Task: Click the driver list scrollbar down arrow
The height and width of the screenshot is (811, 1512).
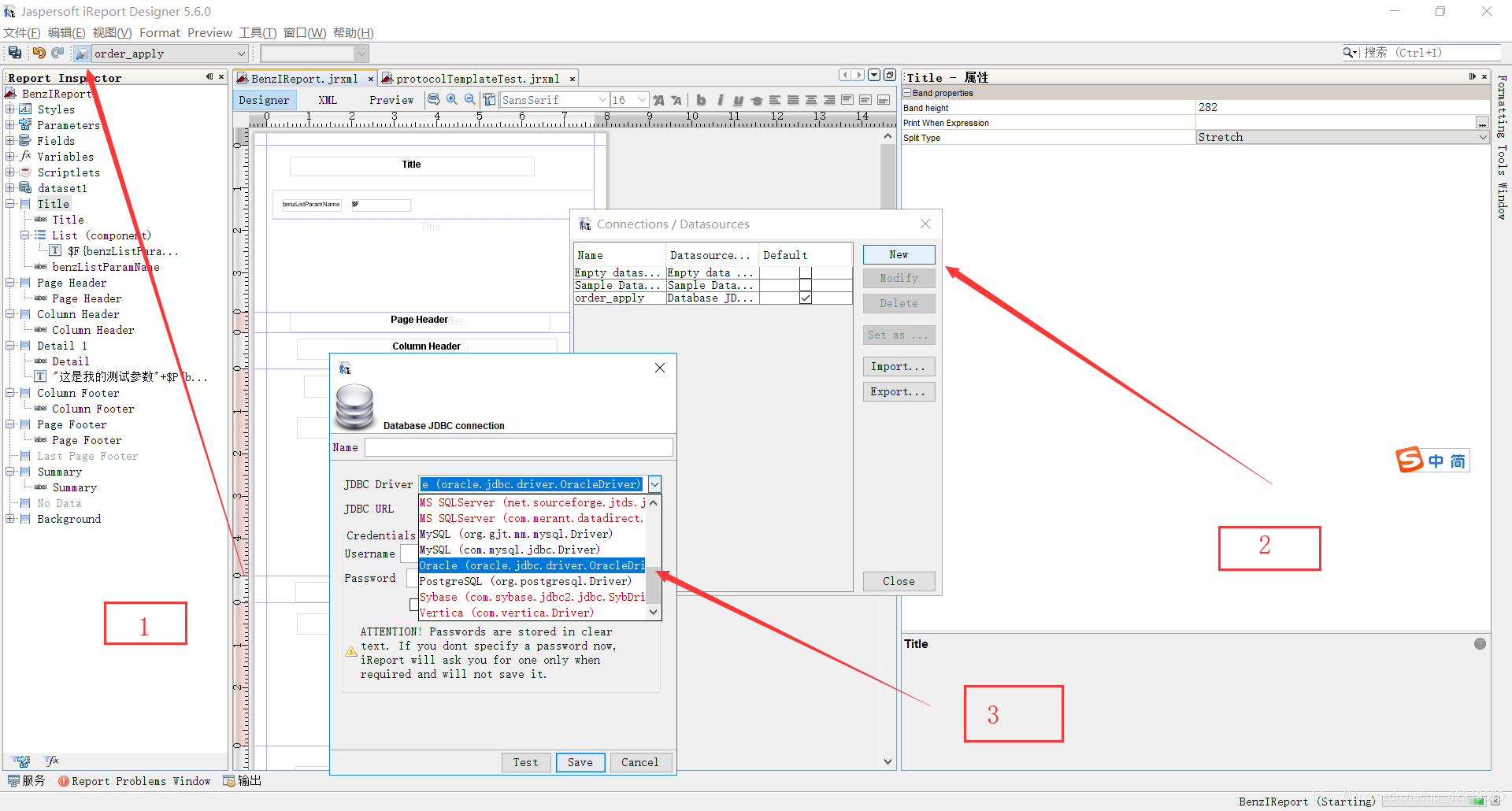Action: point(653,613)
